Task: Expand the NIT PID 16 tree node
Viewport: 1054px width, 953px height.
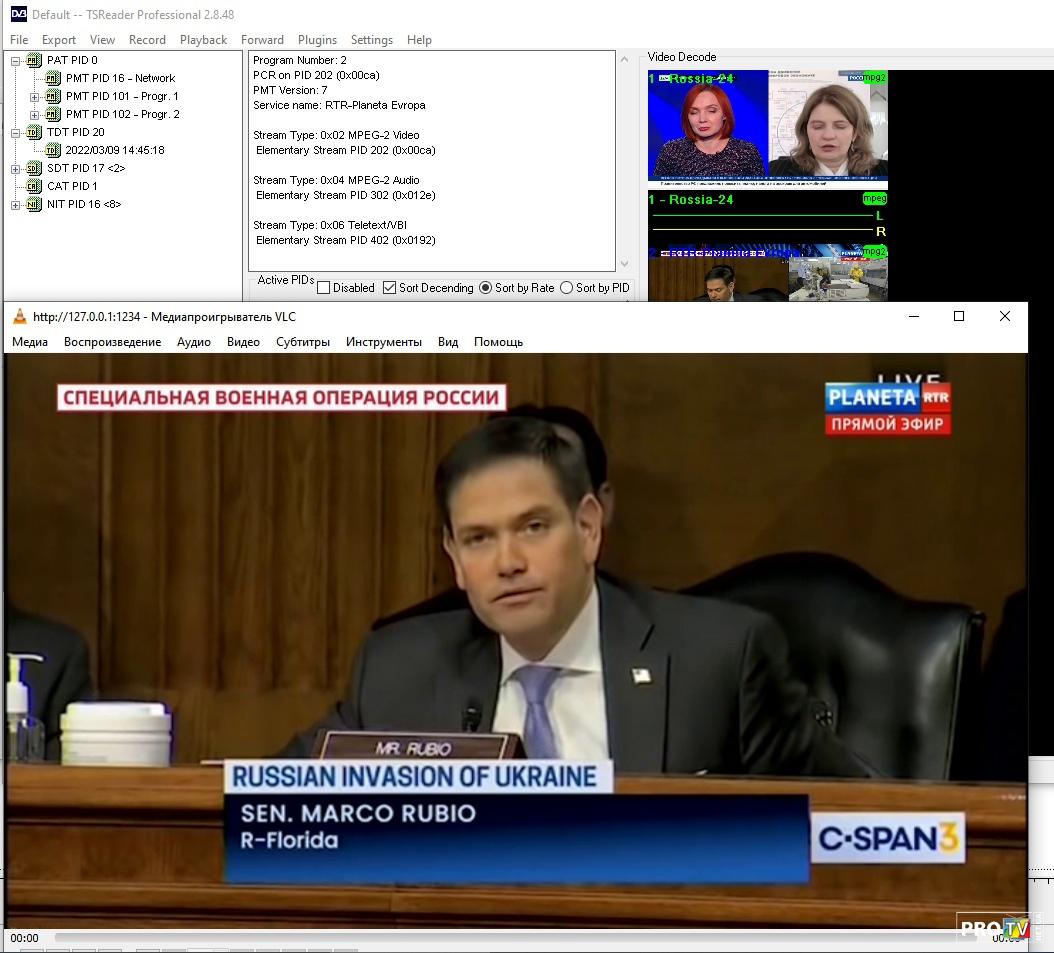Action: pyautogui.click(x=16, y=204)
